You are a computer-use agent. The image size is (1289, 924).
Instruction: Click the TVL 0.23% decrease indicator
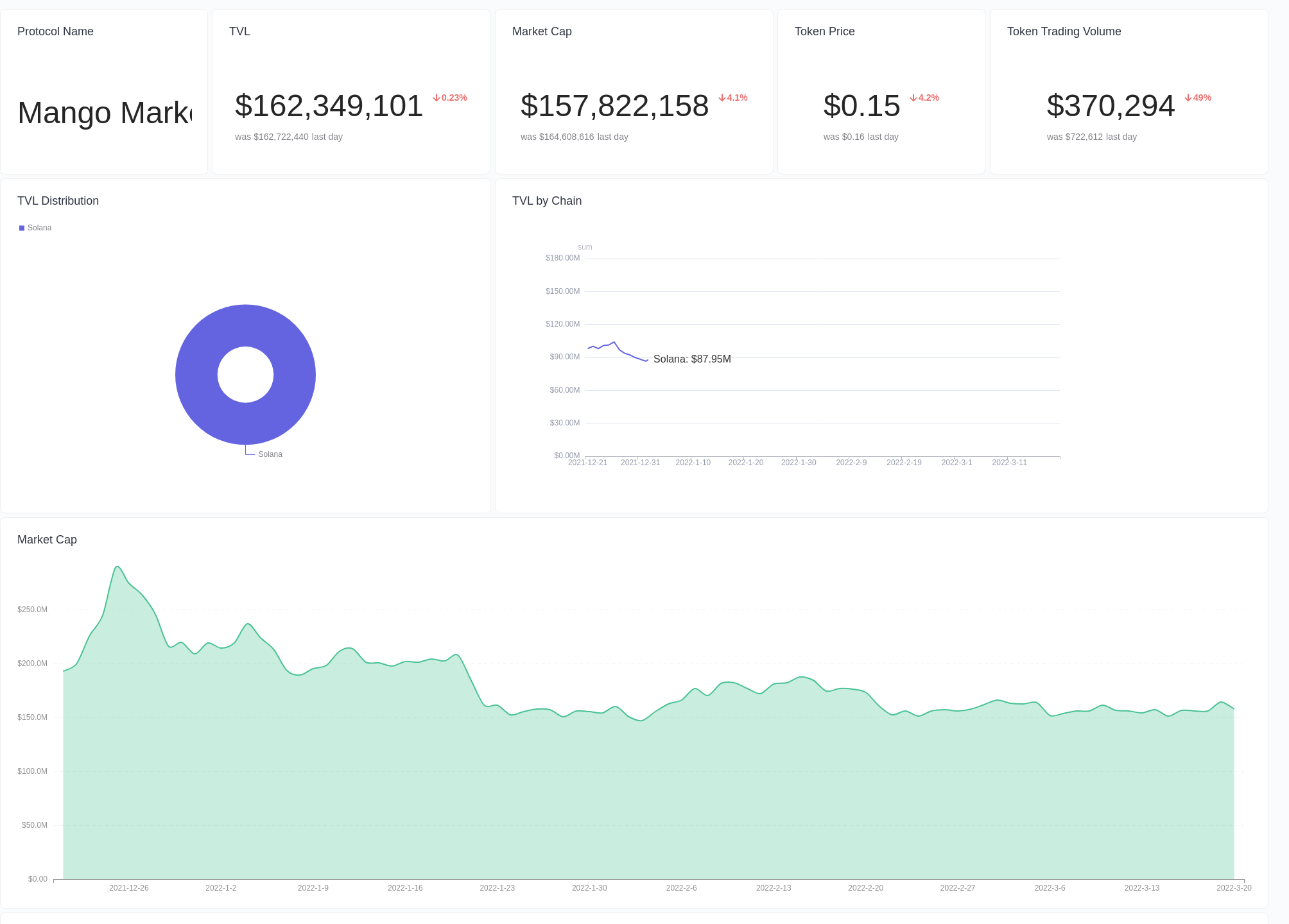pos(450,98)
